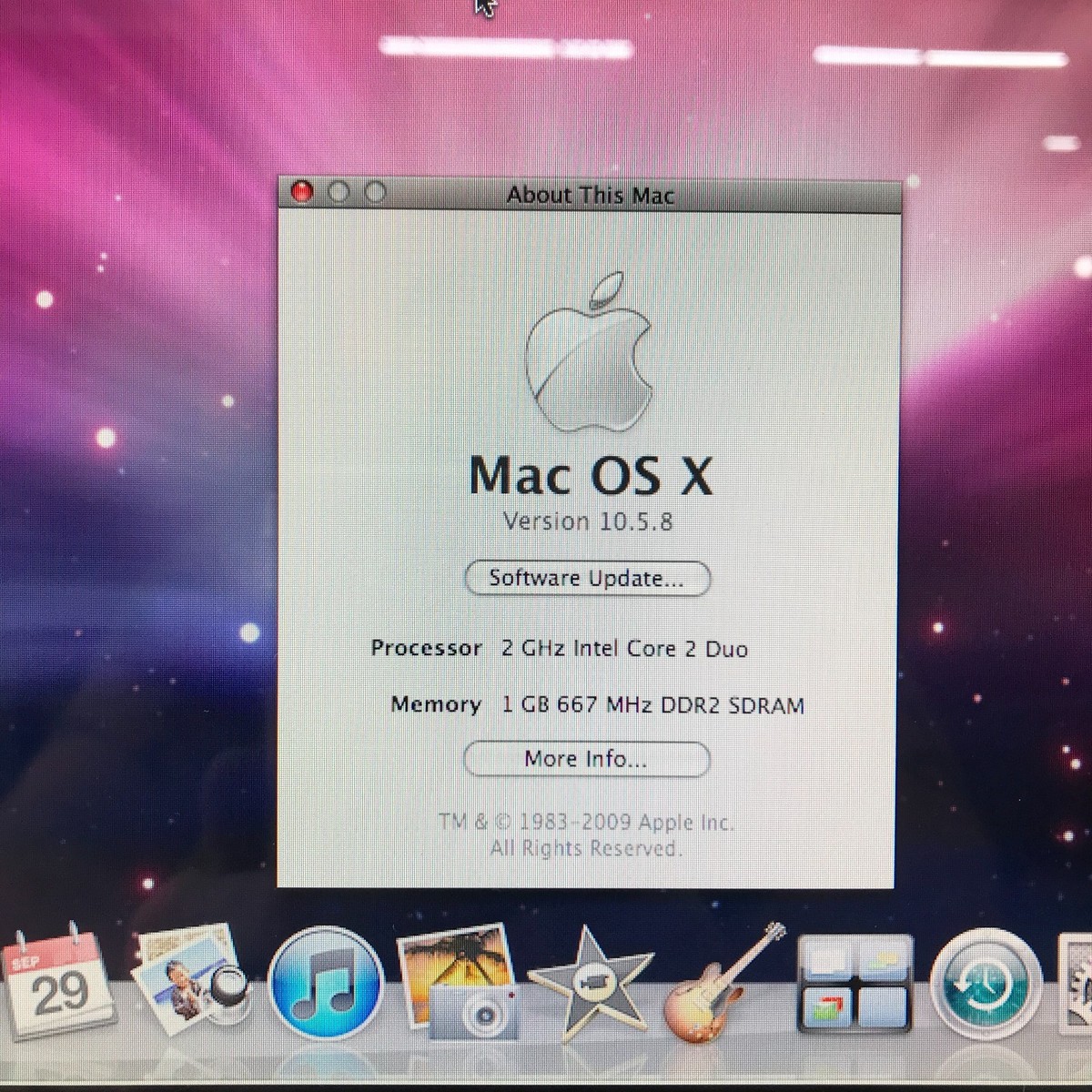1092x1092 pixels.
Task: Click the Software Update button
Action: (587, 578)
